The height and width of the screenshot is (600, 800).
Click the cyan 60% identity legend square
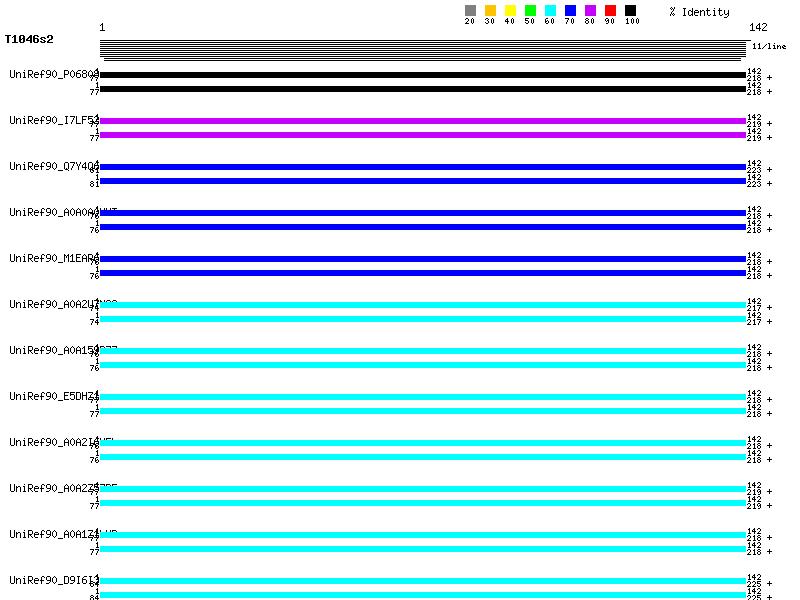[x=550, y=11]
